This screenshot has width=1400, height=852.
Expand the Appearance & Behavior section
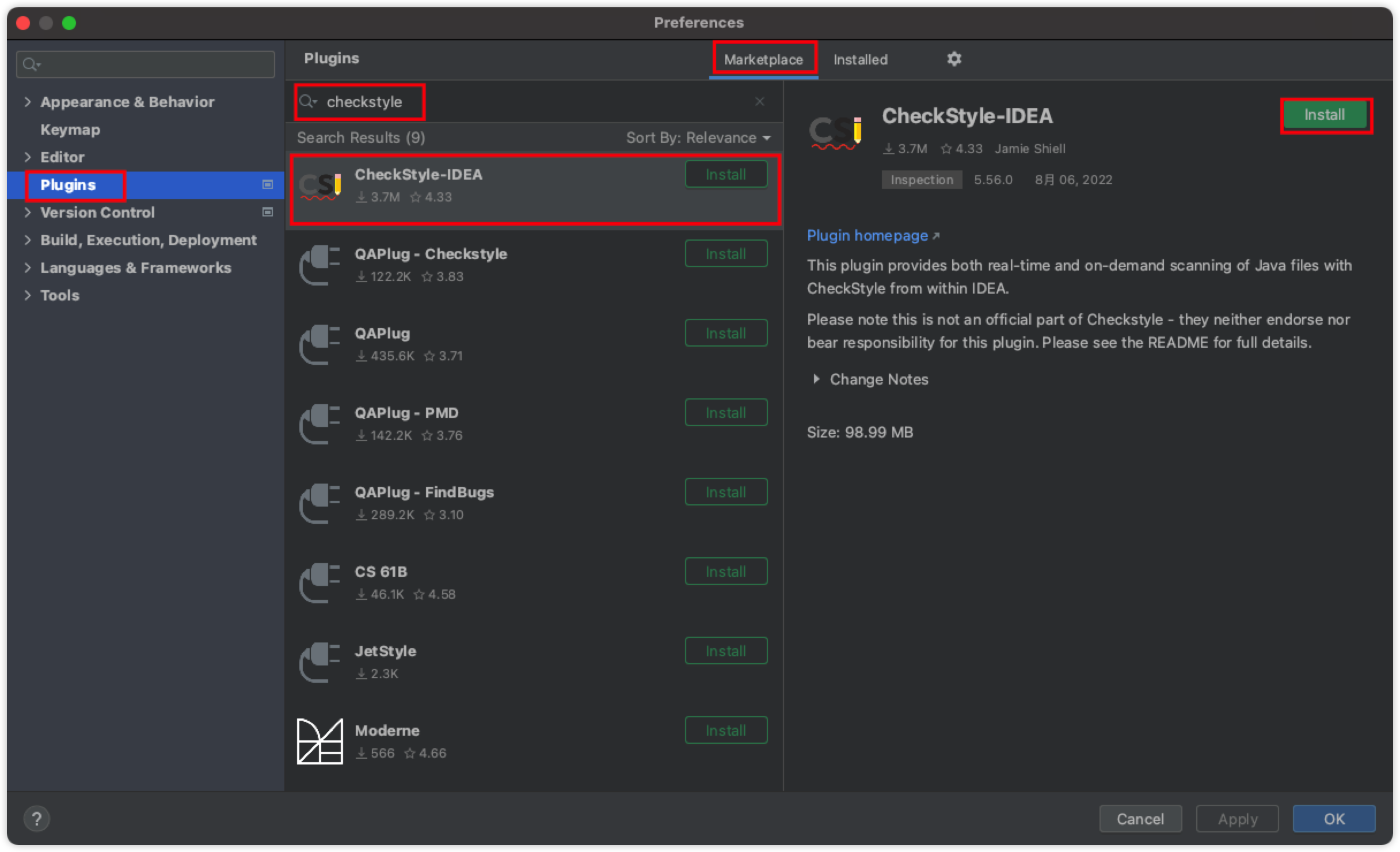[28, 102]
